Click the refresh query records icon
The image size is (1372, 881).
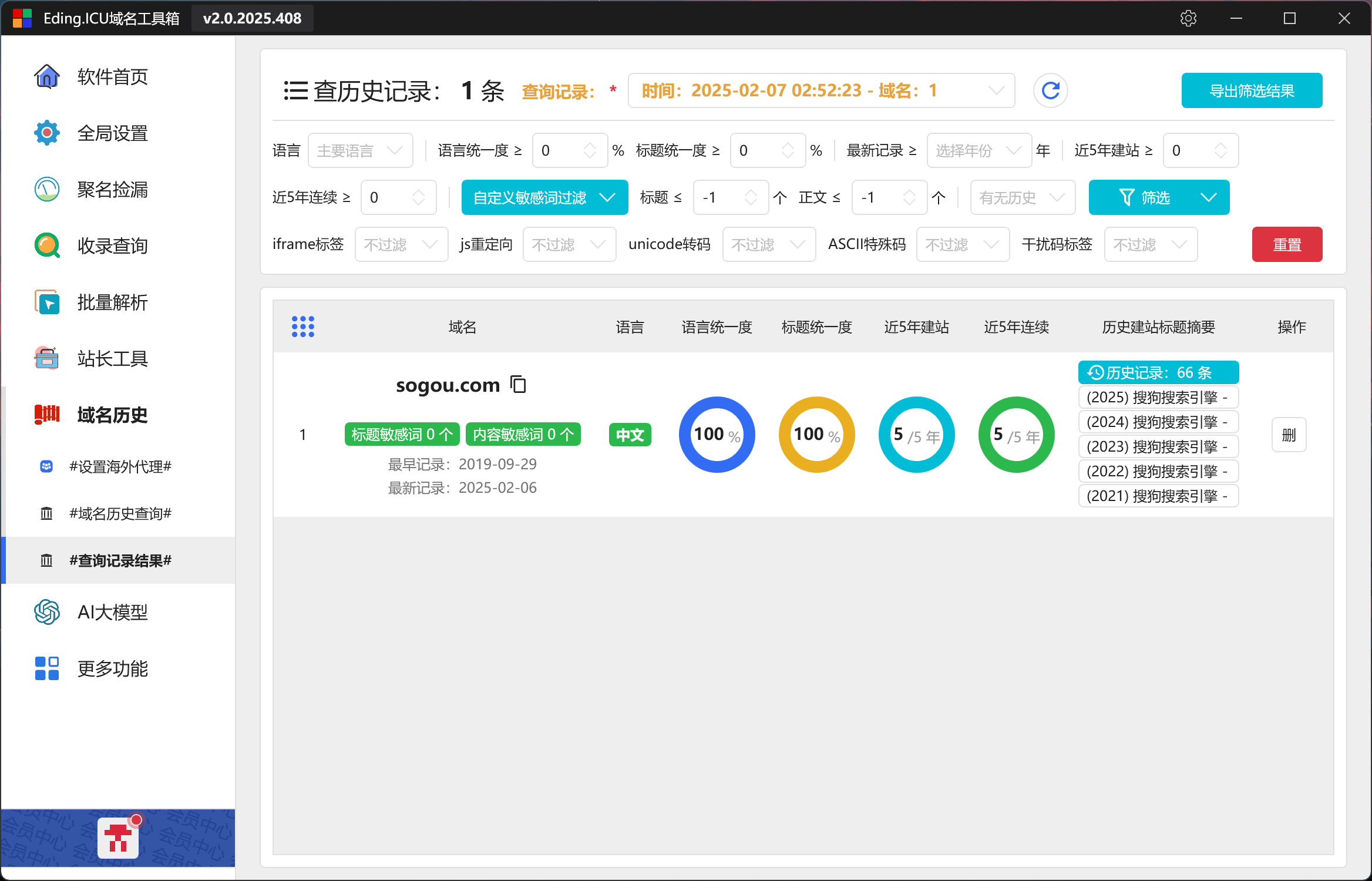[1050, 90]
